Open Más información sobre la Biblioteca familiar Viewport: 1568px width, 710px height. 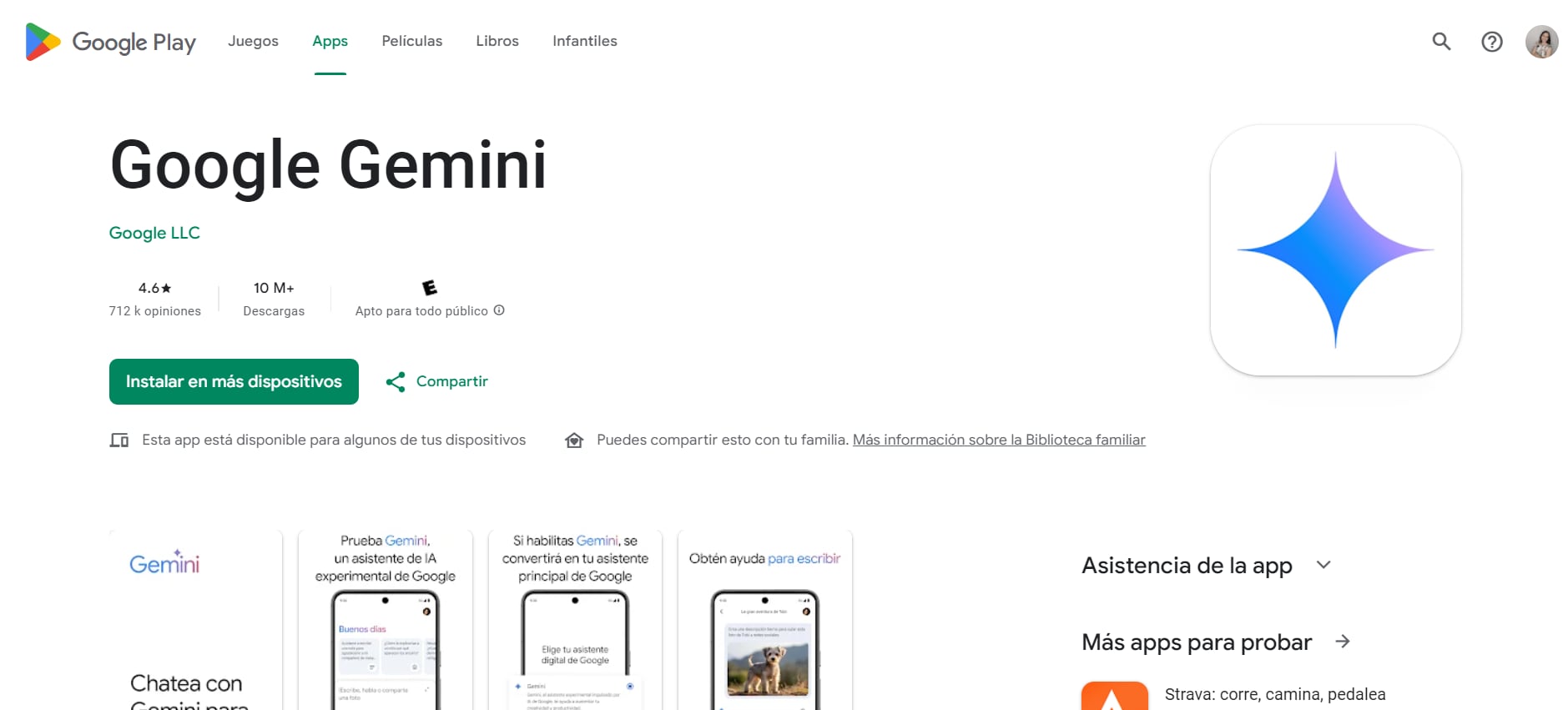click(x=998, y=440)
